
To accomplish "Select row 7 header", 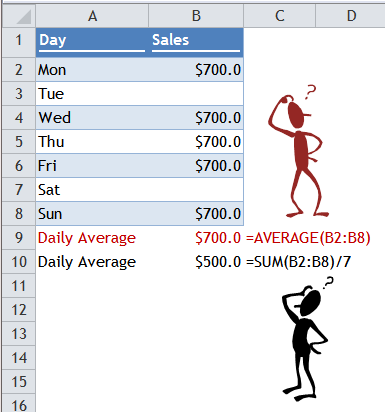I will tap(19, 190).
